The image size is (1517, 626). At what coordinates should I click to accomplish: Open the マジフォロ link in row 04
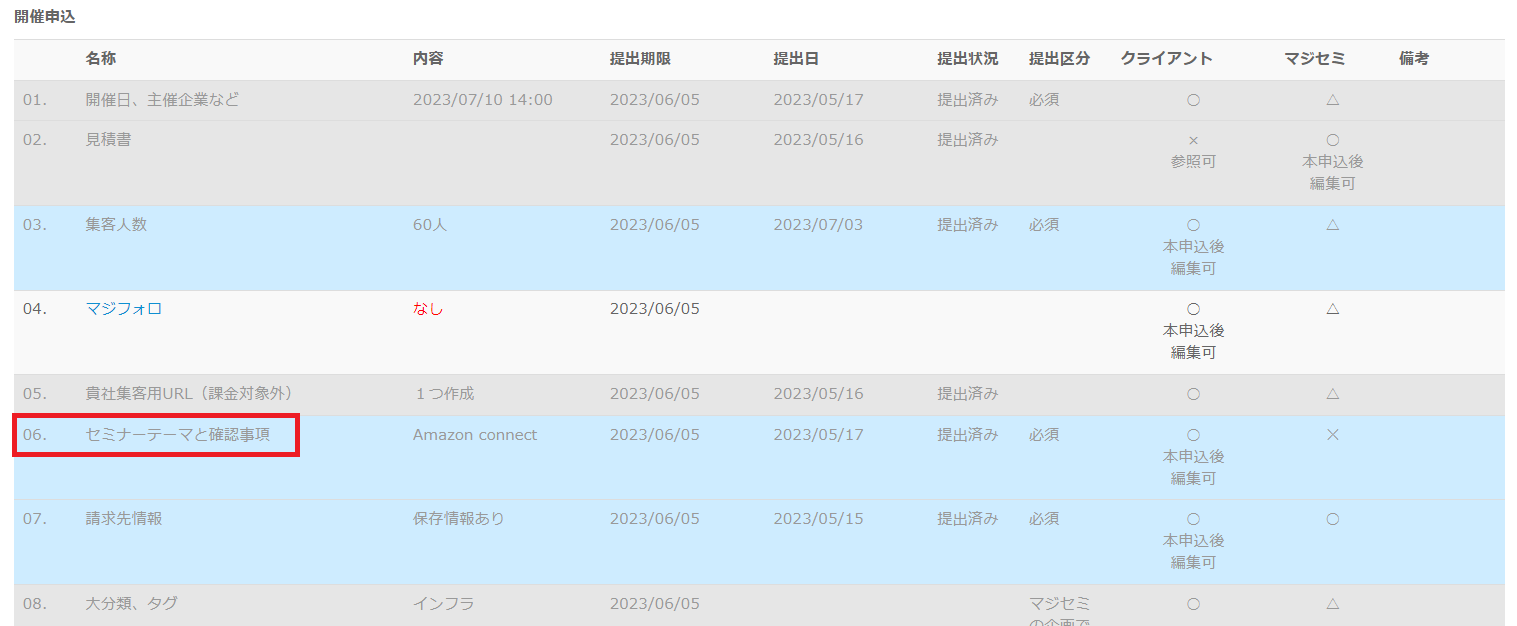click(124, 309)
